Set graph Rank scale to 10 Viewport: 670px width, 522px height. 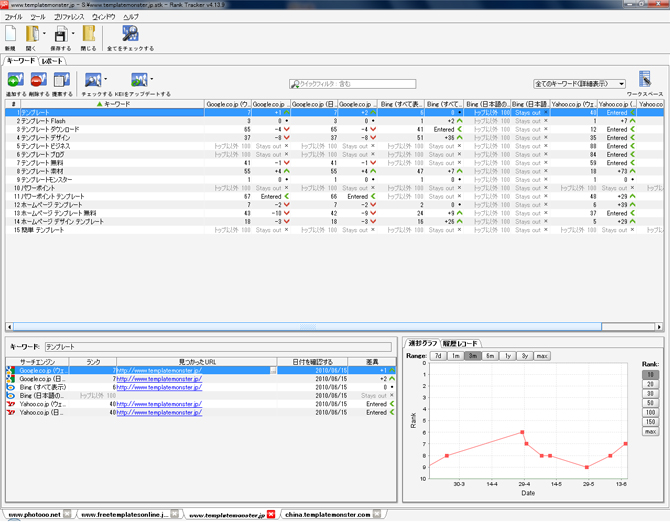tap(650, 375)
